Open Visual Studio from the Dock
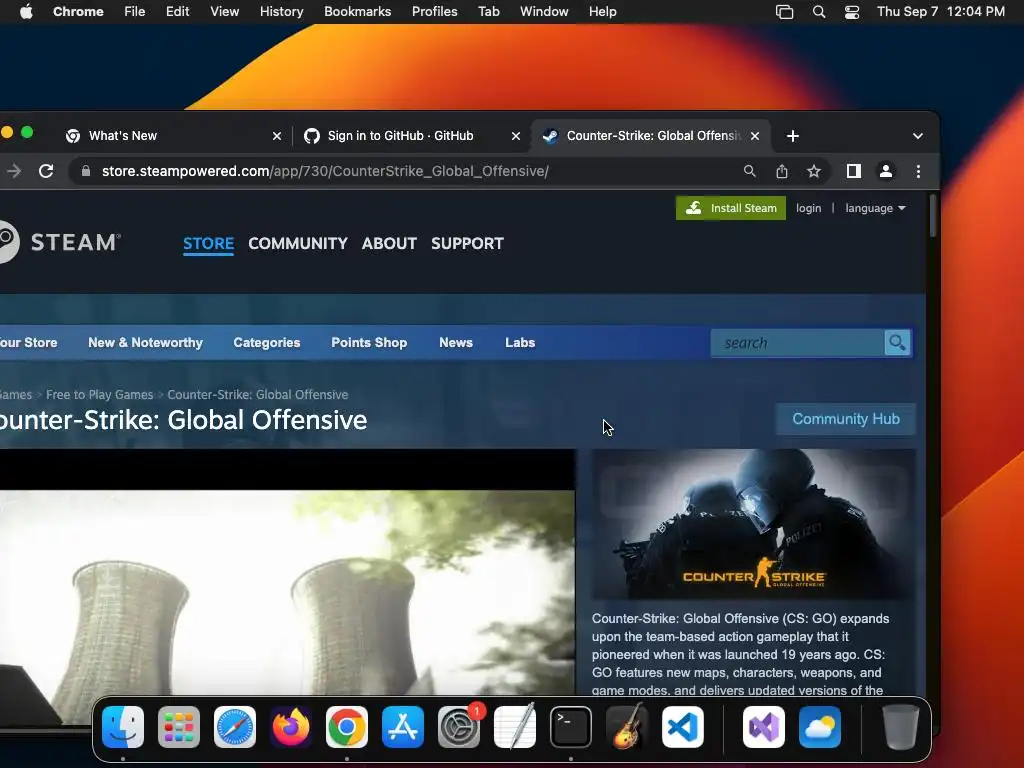Screen dimensions: 1024x768 (763, 727)
